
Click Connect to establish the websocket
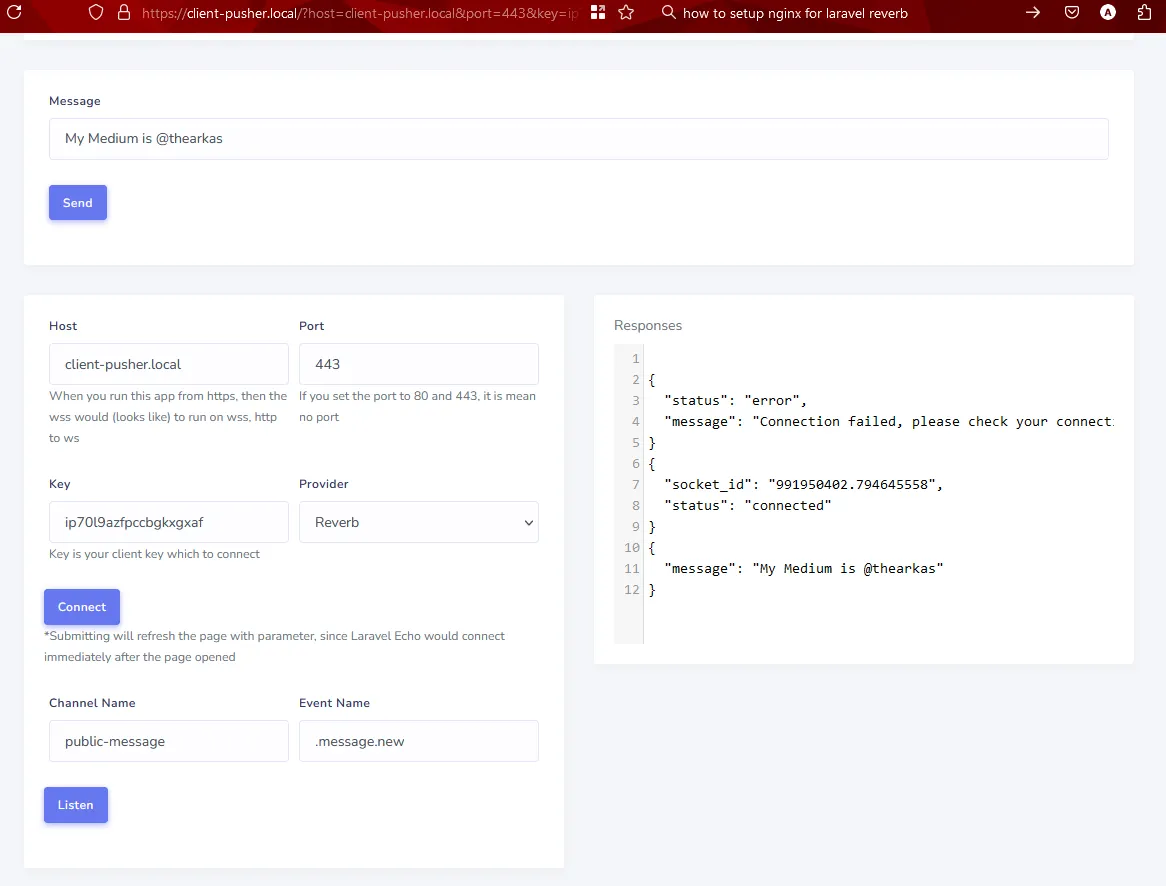(81, 606)
